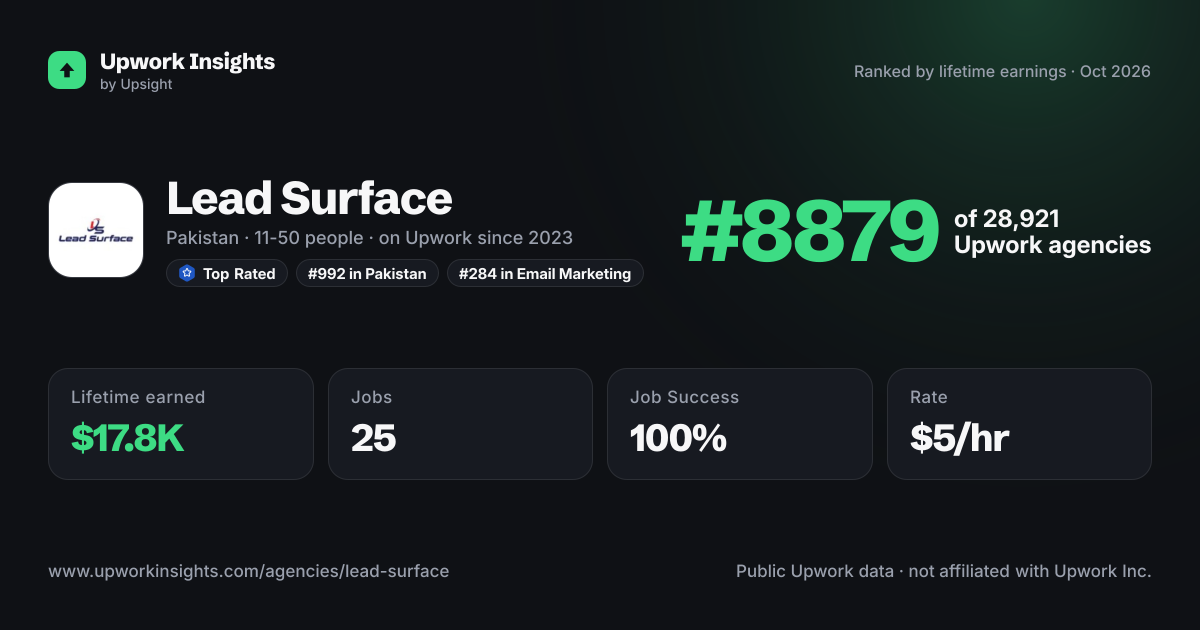Viewport: 1200px width, 630px height.
Task: Open the upworkinsights.com agencies/lead-surface URL
Action: coord(249,572)
